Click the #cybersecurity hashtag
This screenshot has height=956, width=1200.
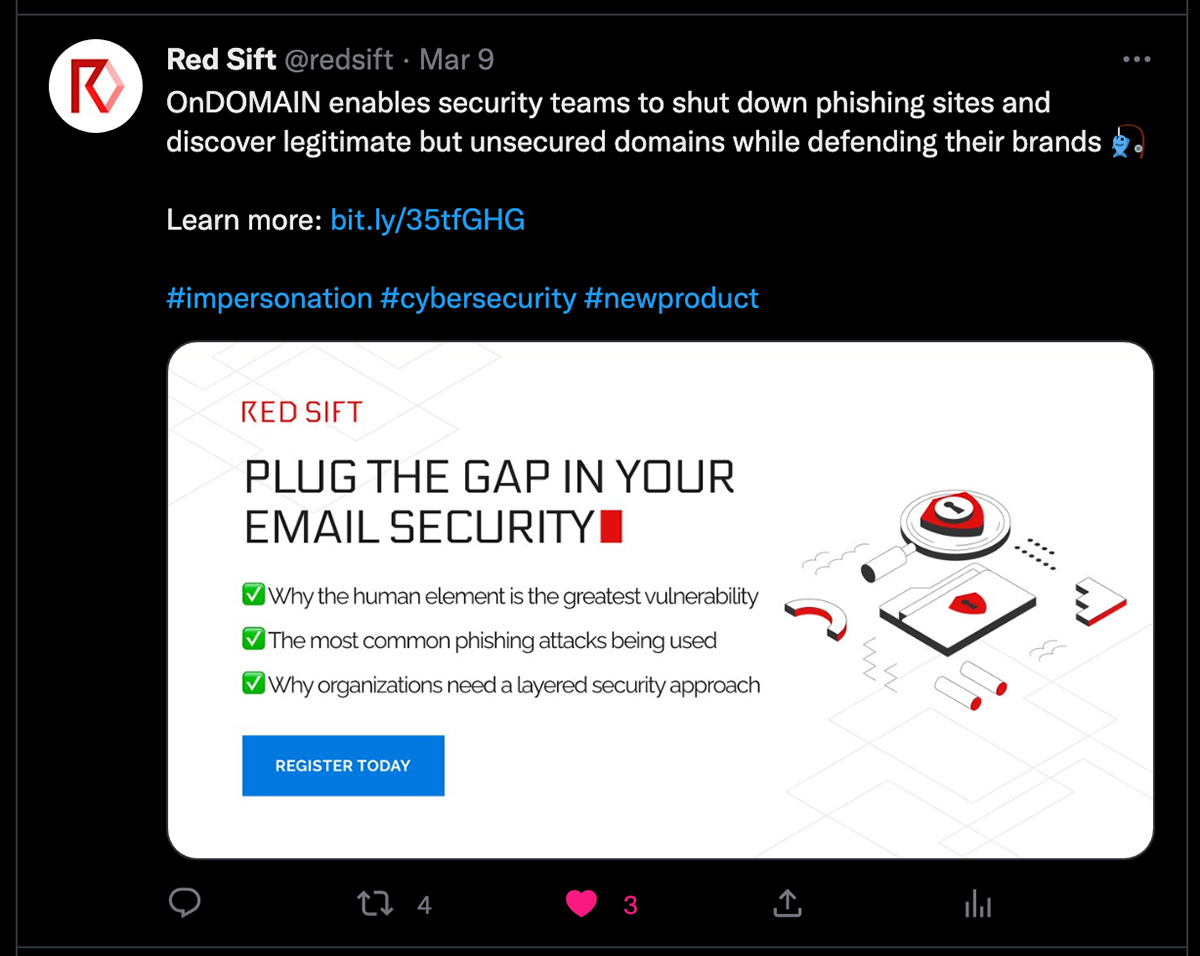[479, 298]
